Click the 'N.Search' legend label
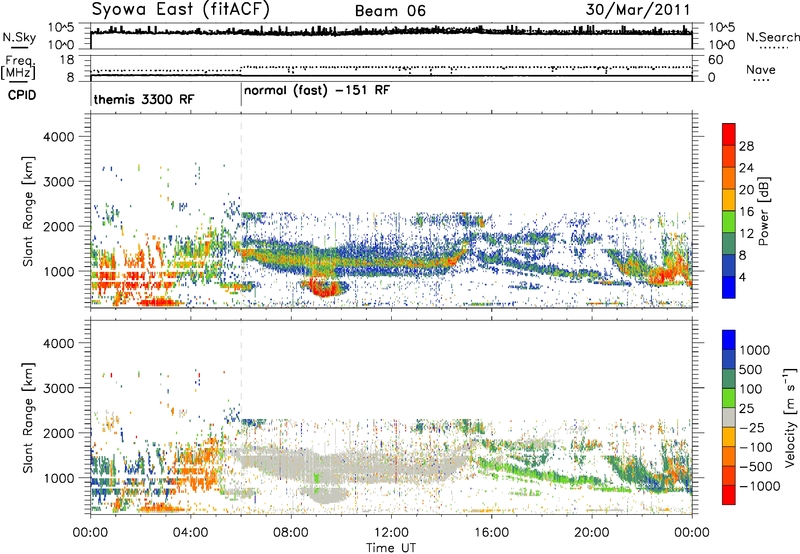Image resolution: width=800 pixels, height=554 pixels. coord(772,37)
